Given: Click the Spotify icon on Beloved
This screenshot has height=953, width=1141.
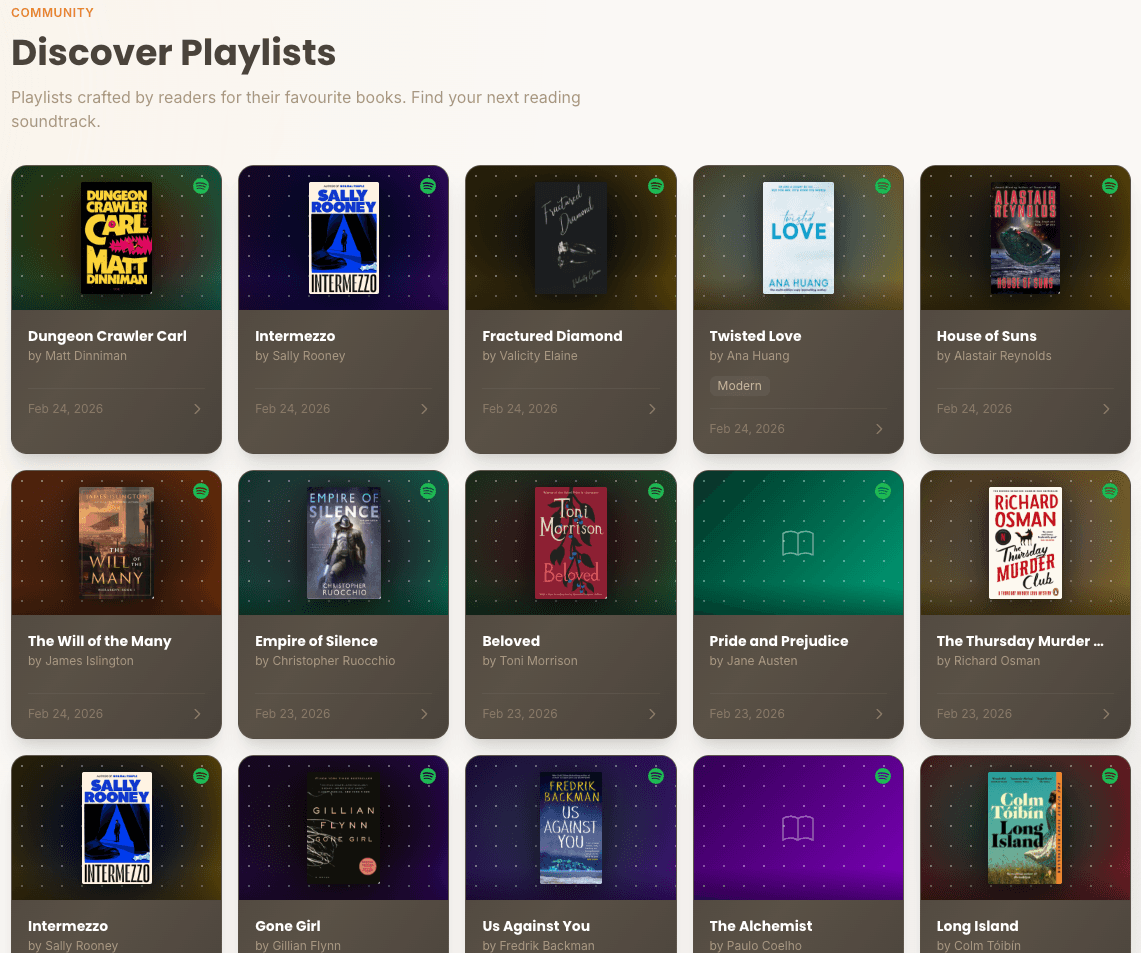Looking at the screenshot, I should coord(655,492).
